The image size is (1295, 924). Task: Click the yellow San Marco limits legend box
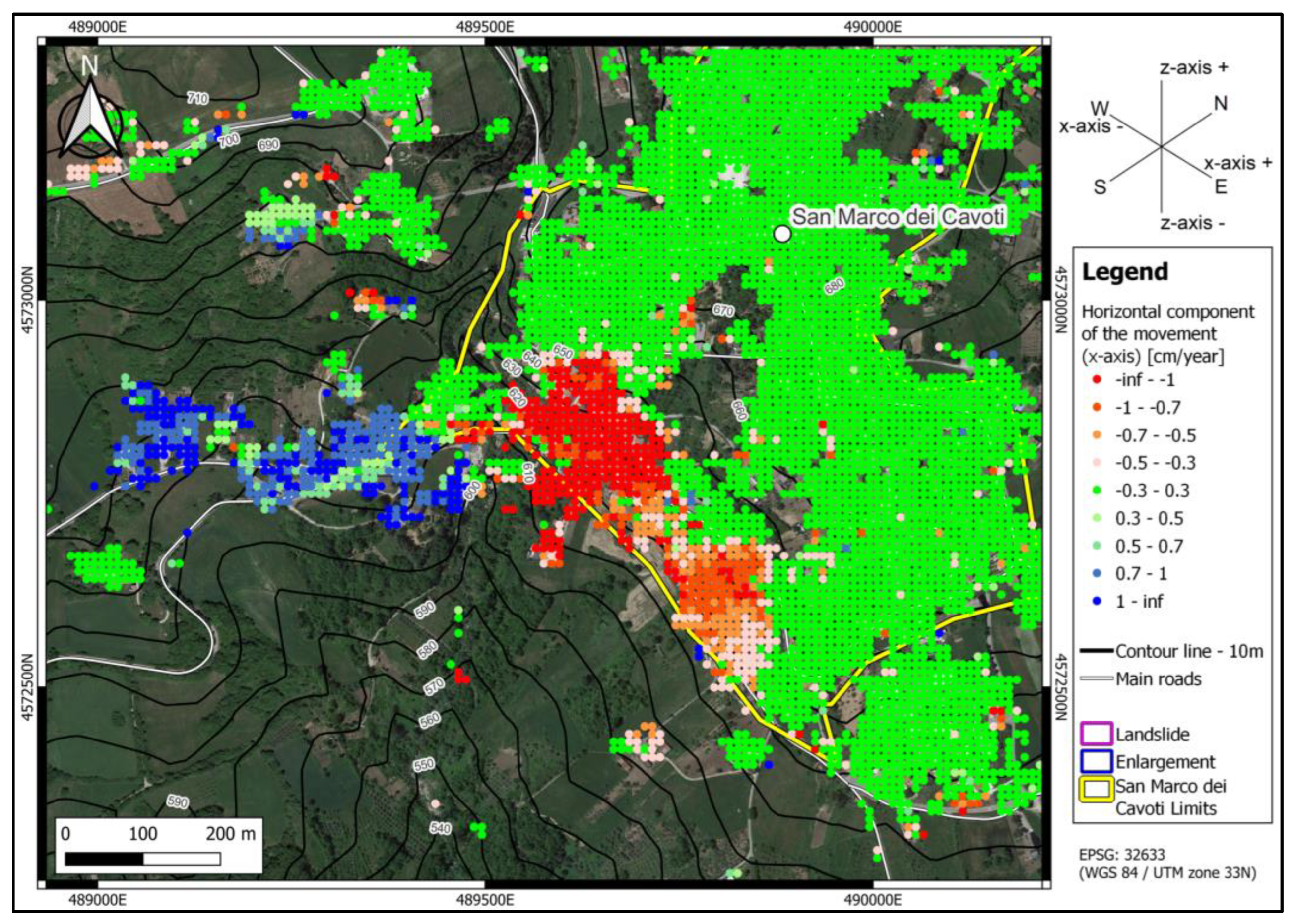pyautogui.click(x=1097, y=789)
